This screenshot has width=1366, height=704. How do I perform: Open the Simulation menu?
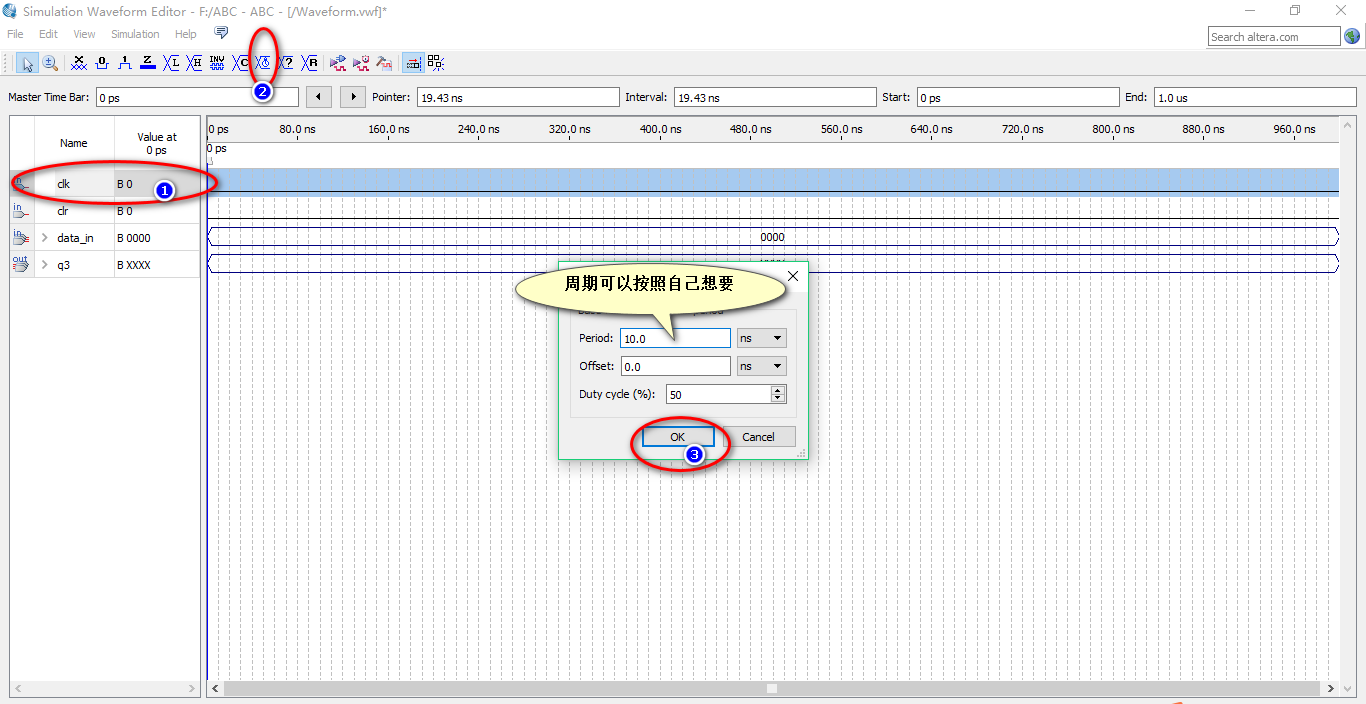coord(135,34)
